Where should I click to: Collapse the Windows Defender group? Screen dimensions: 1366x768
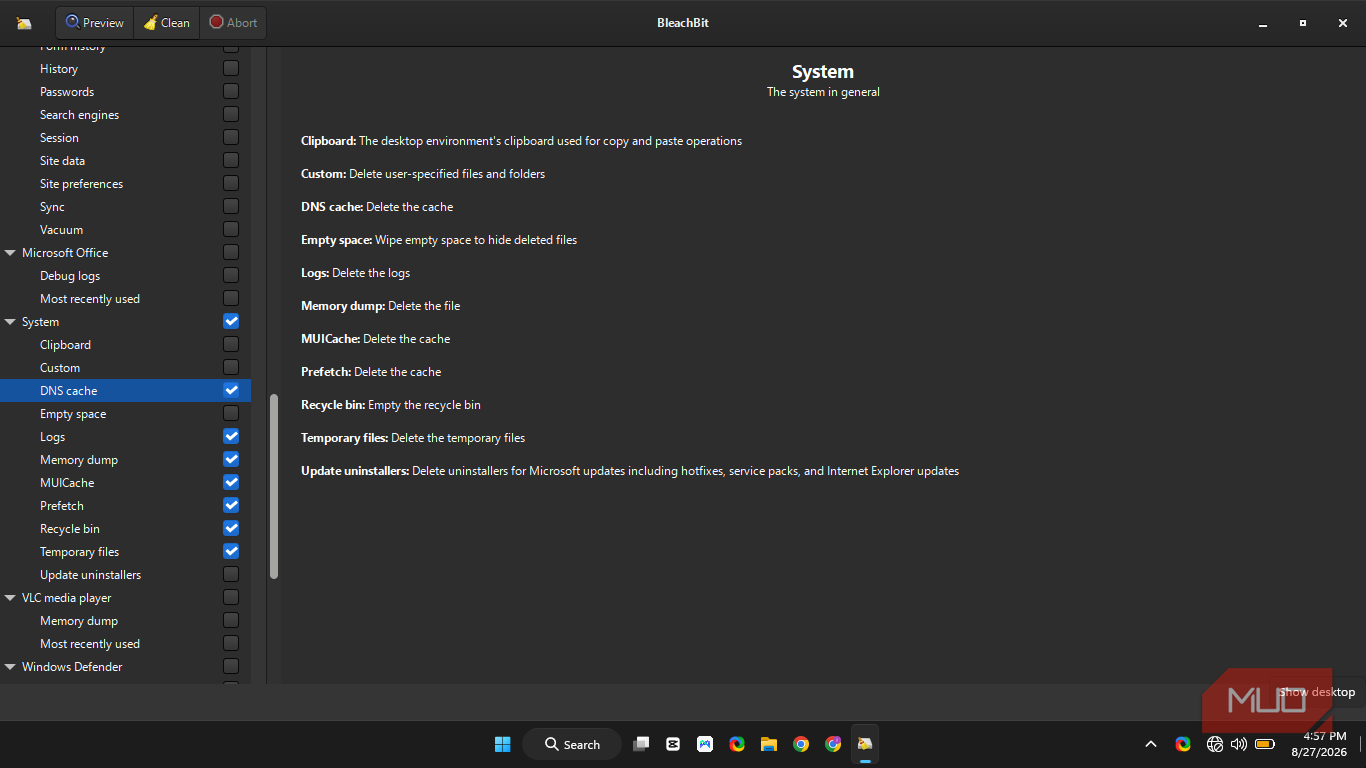click(x=10, y=667)
